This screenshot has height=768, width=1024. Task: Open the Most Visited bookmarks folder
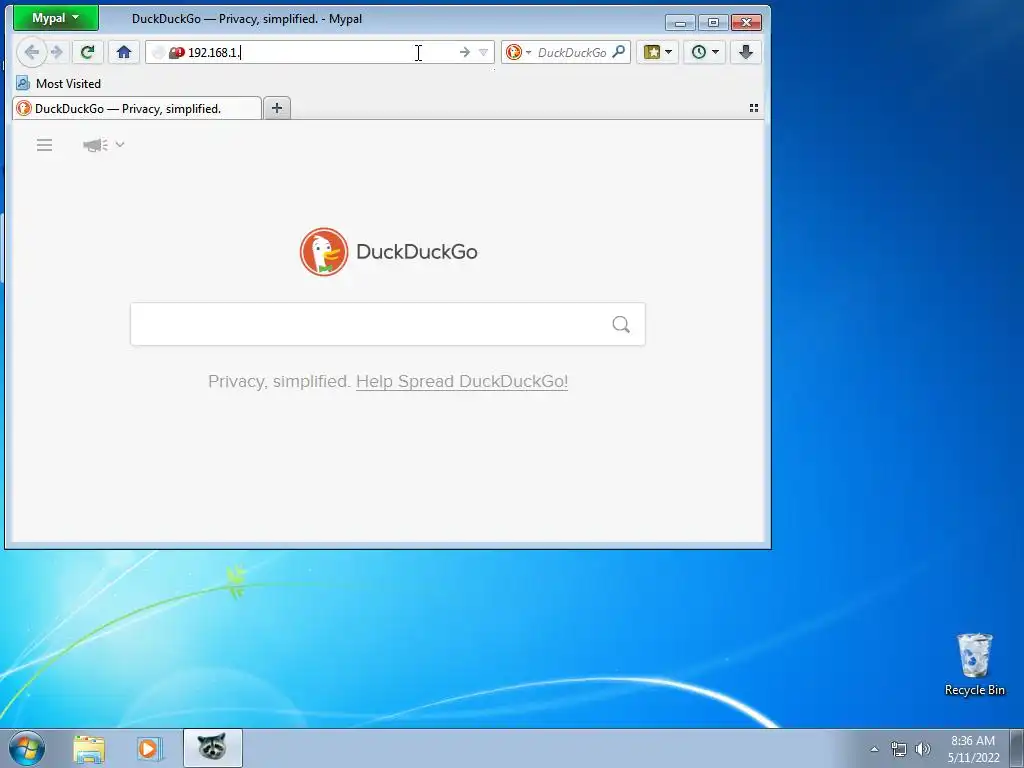59,84
